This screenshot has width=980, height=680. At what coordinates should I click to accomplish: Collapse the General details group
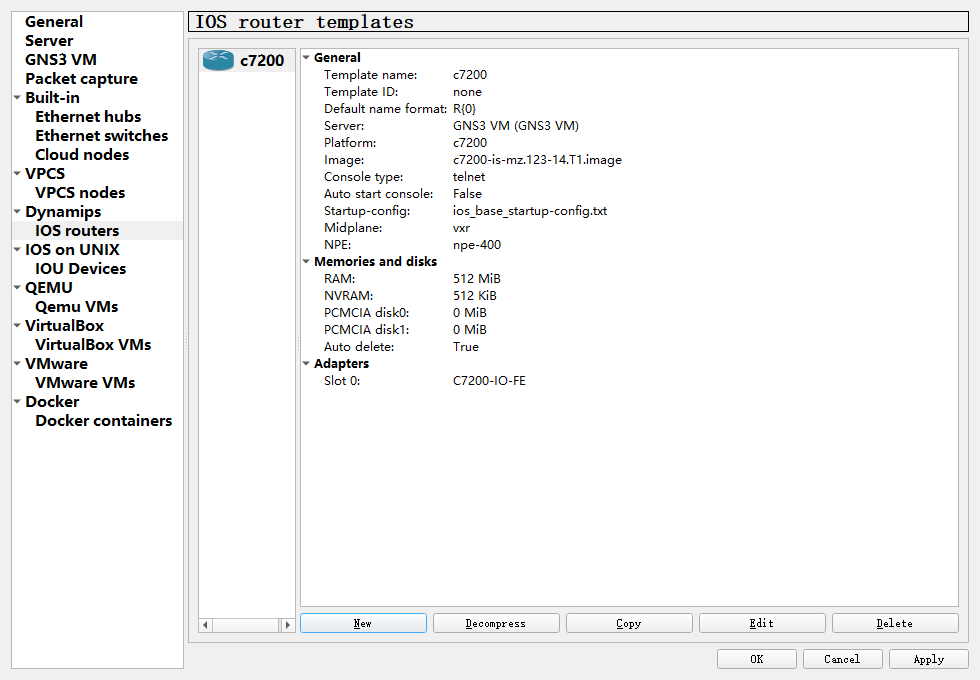click(x=306, y=58)
